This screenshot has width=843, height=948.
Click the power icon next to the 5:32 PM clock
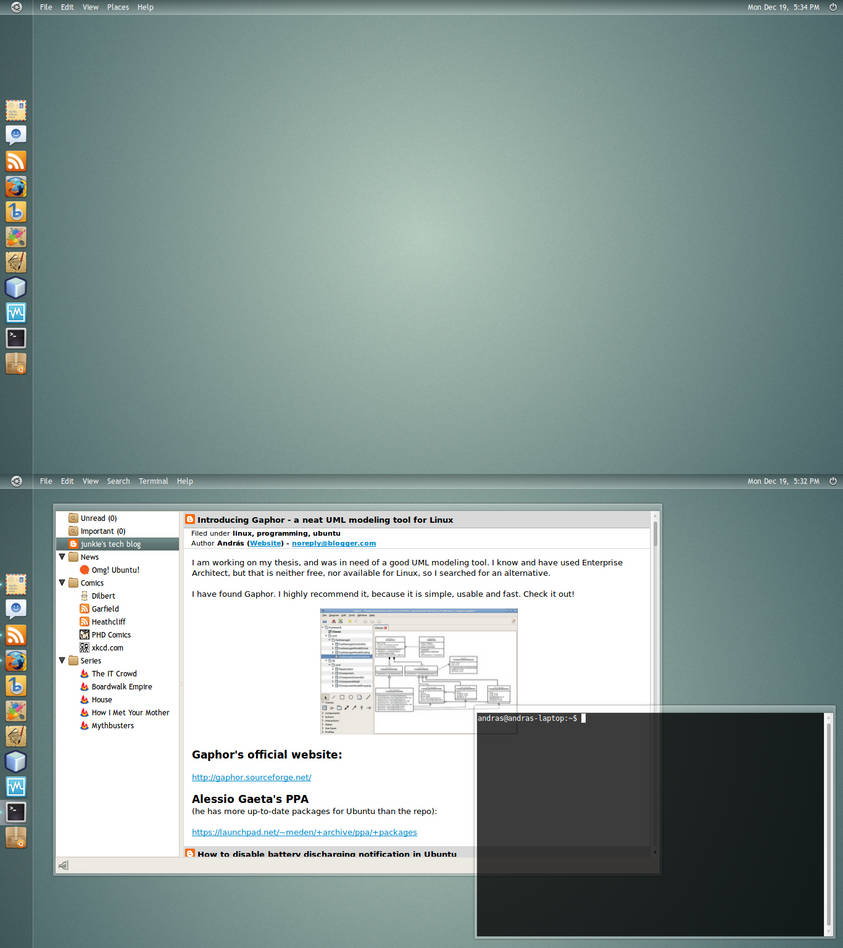click(833, 481)
